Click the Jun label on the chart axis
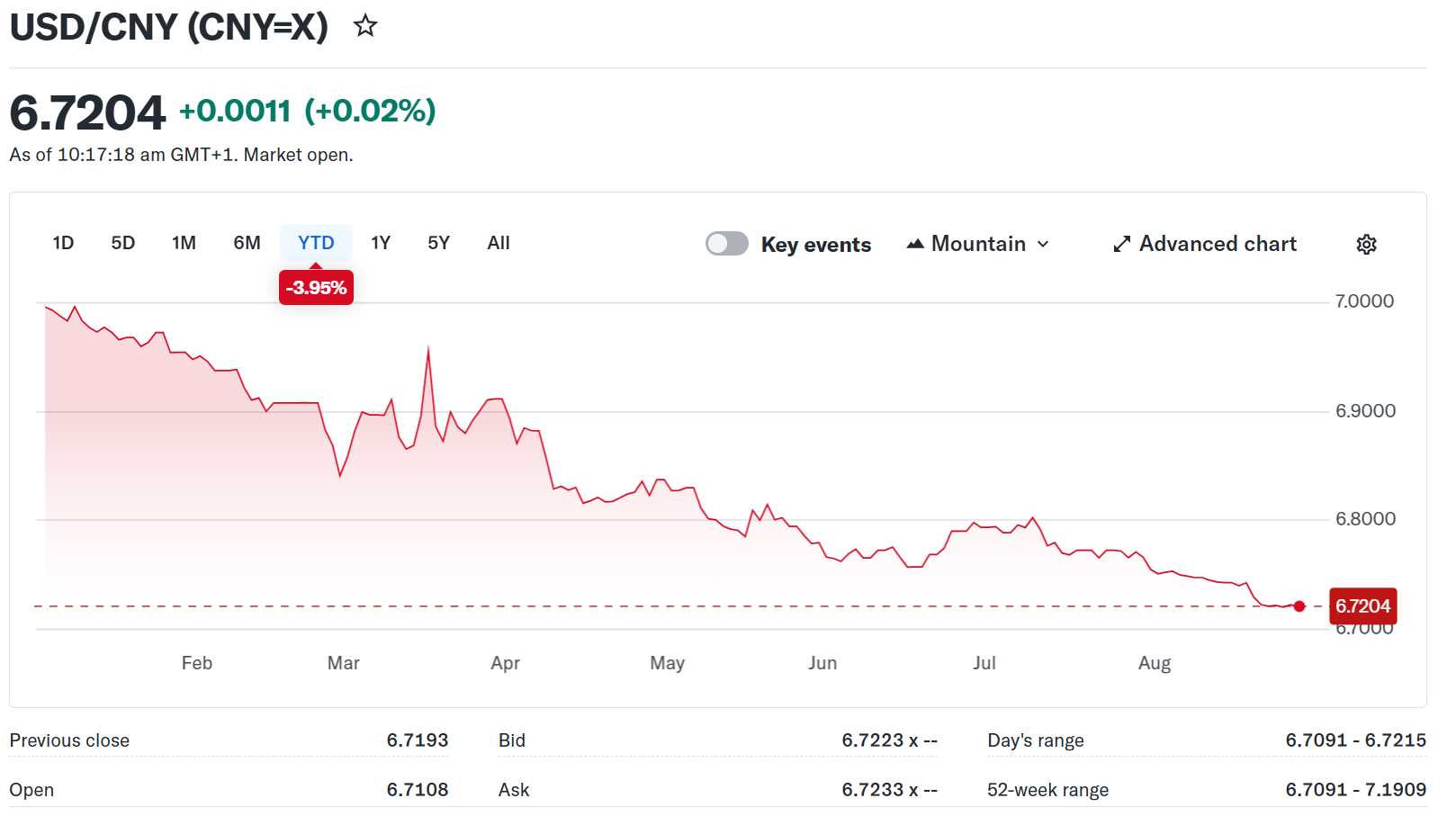This screenshot has height=816, width=1456. [x=822, y=663]
